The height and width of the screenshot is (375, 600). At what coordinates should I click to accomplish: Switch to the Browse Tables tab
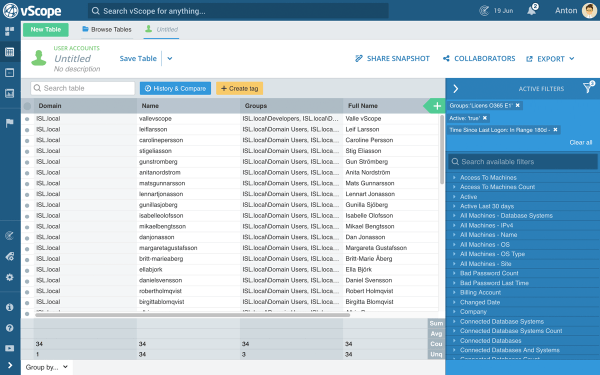pyautogui.click(x=107, y=29)
